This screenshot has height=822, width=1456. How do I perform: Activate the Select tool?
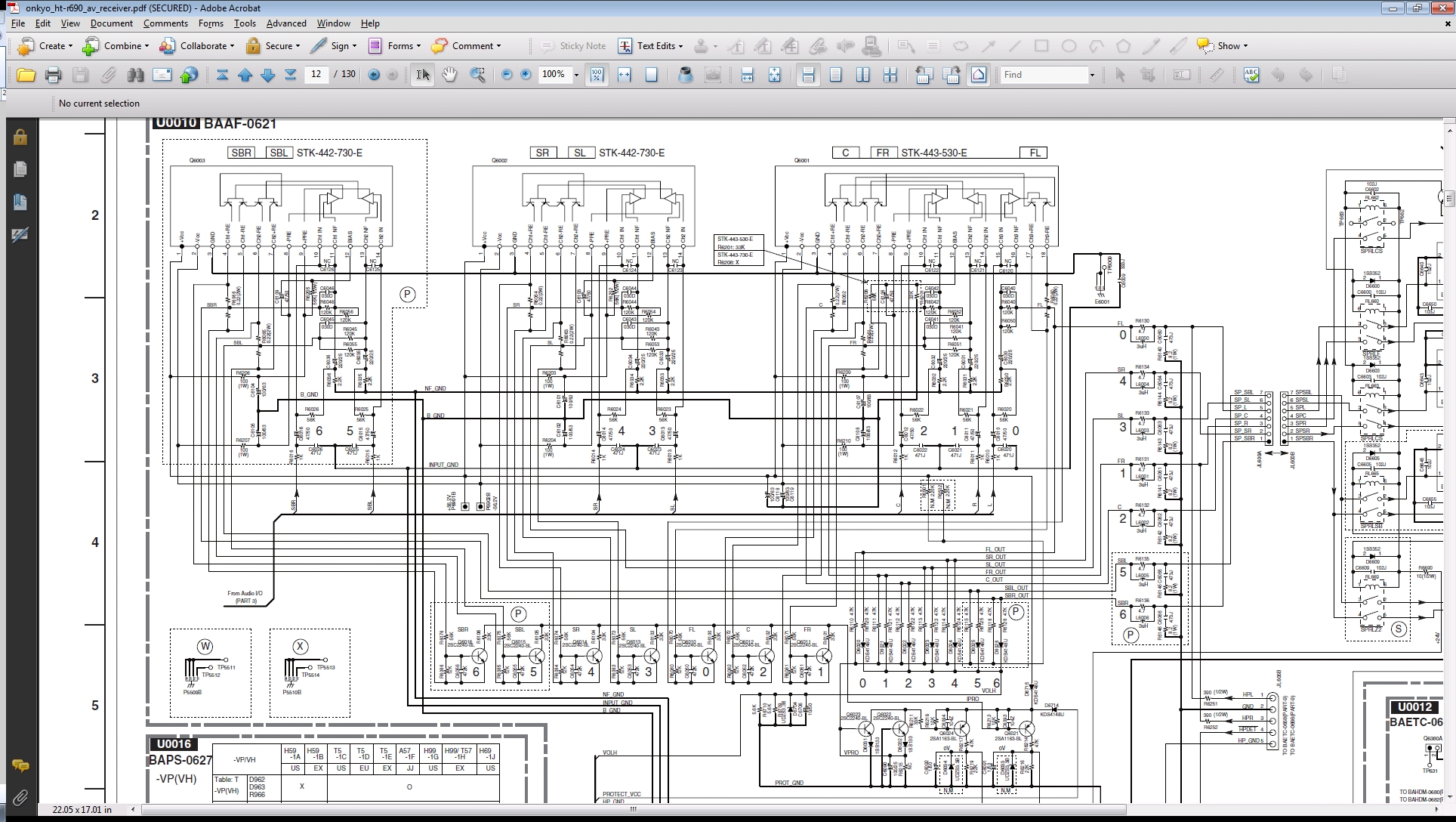[423, 75]
